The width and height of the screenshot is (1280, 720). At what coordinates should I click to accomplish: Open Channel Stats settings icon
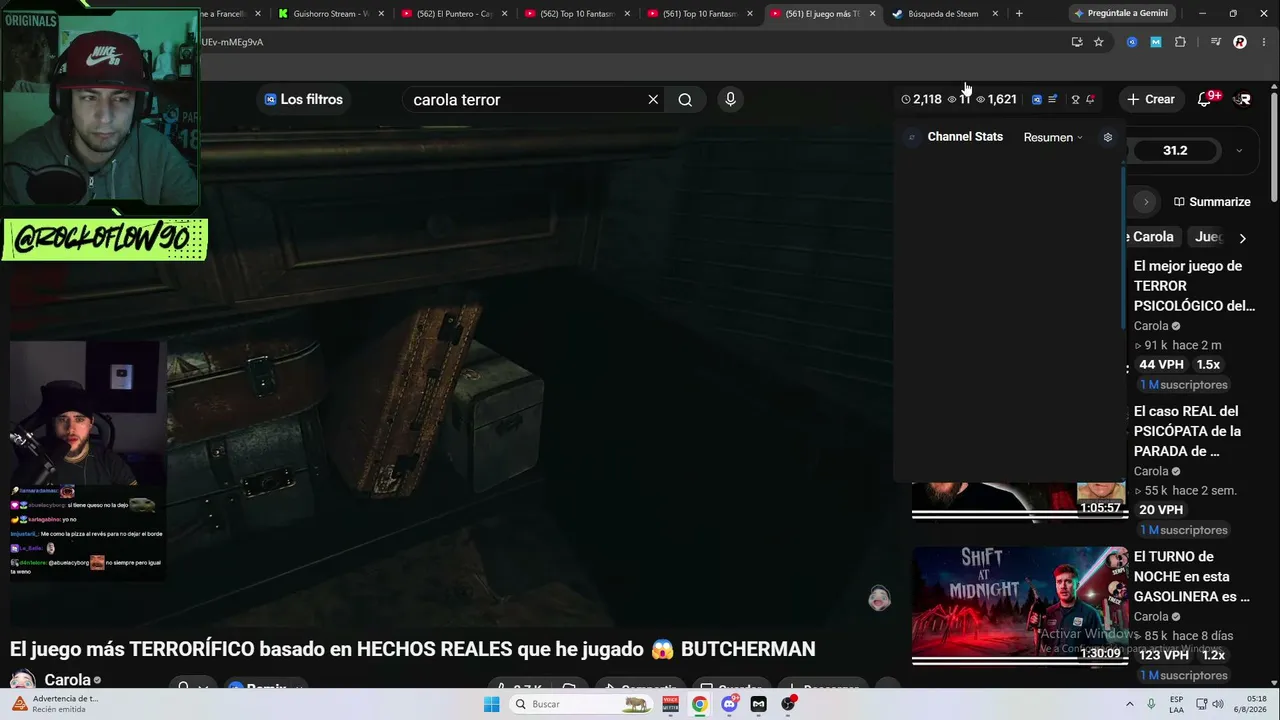pos(1107,137)
